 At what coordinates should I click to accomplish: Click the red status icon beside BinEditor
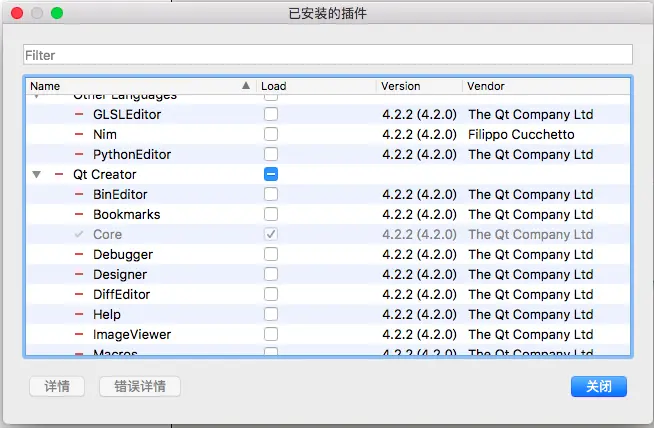(79, 194)
